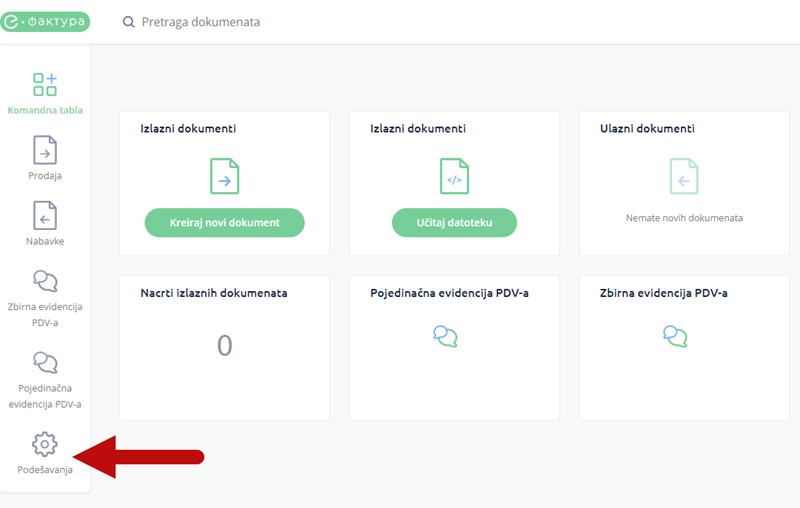Viewport: 800px width, 508px height.
Task: Click the Nemate novih dokumenata message
Action: (684, 217)
